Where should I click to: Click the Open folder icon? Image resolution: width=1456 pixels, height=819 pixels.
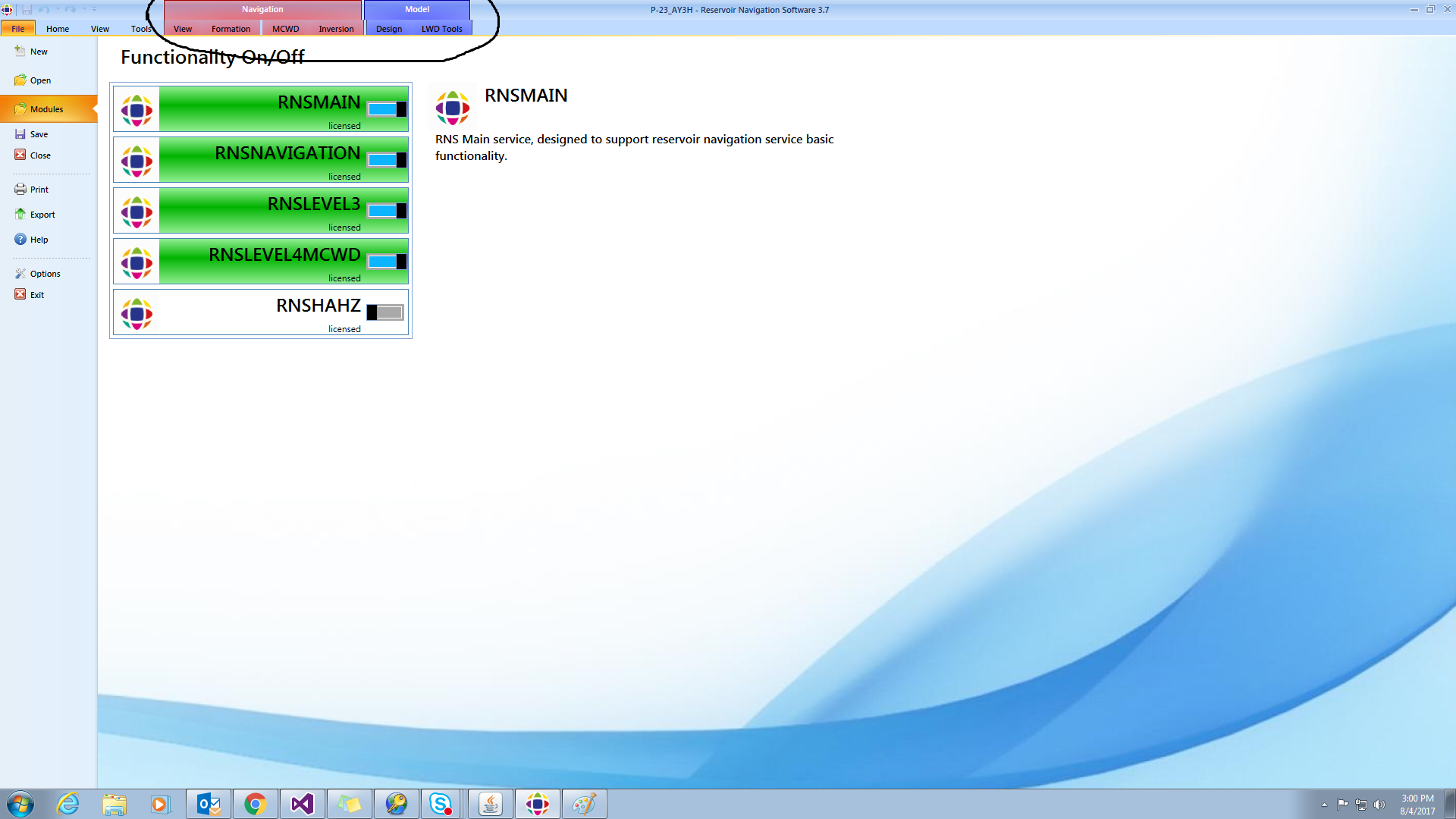pos(20,80)
